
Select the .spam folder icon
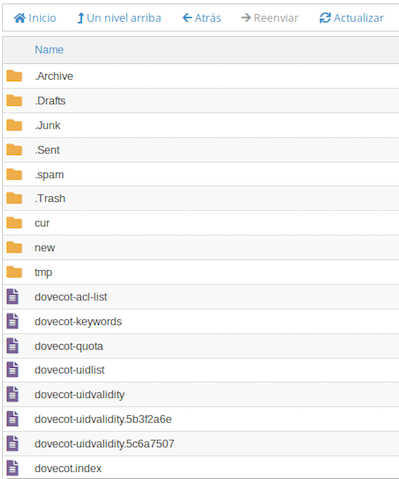point(14,174)
